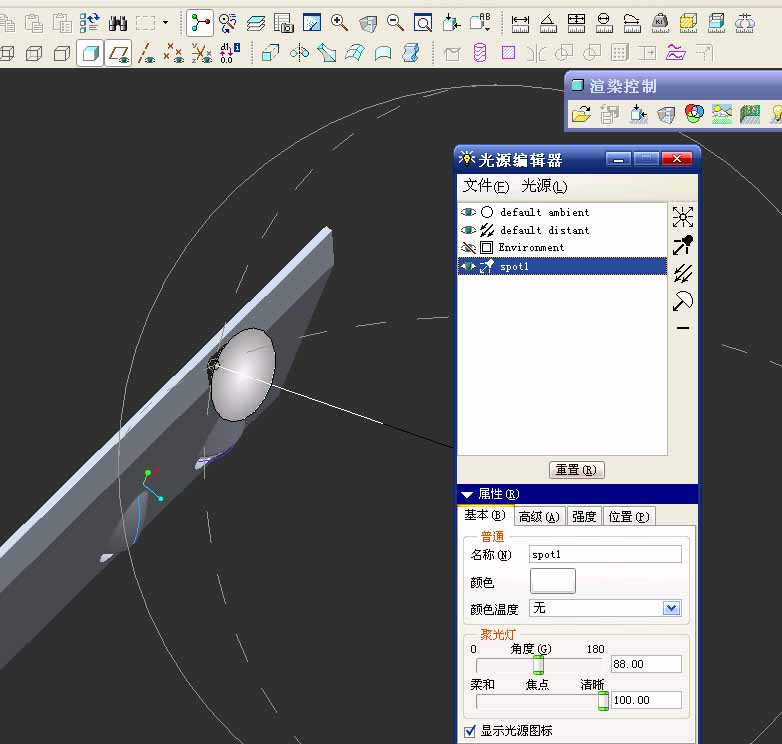Toggle the spin center icon
The height and width of the screenshot is (744, 782).
coord(200,23)
